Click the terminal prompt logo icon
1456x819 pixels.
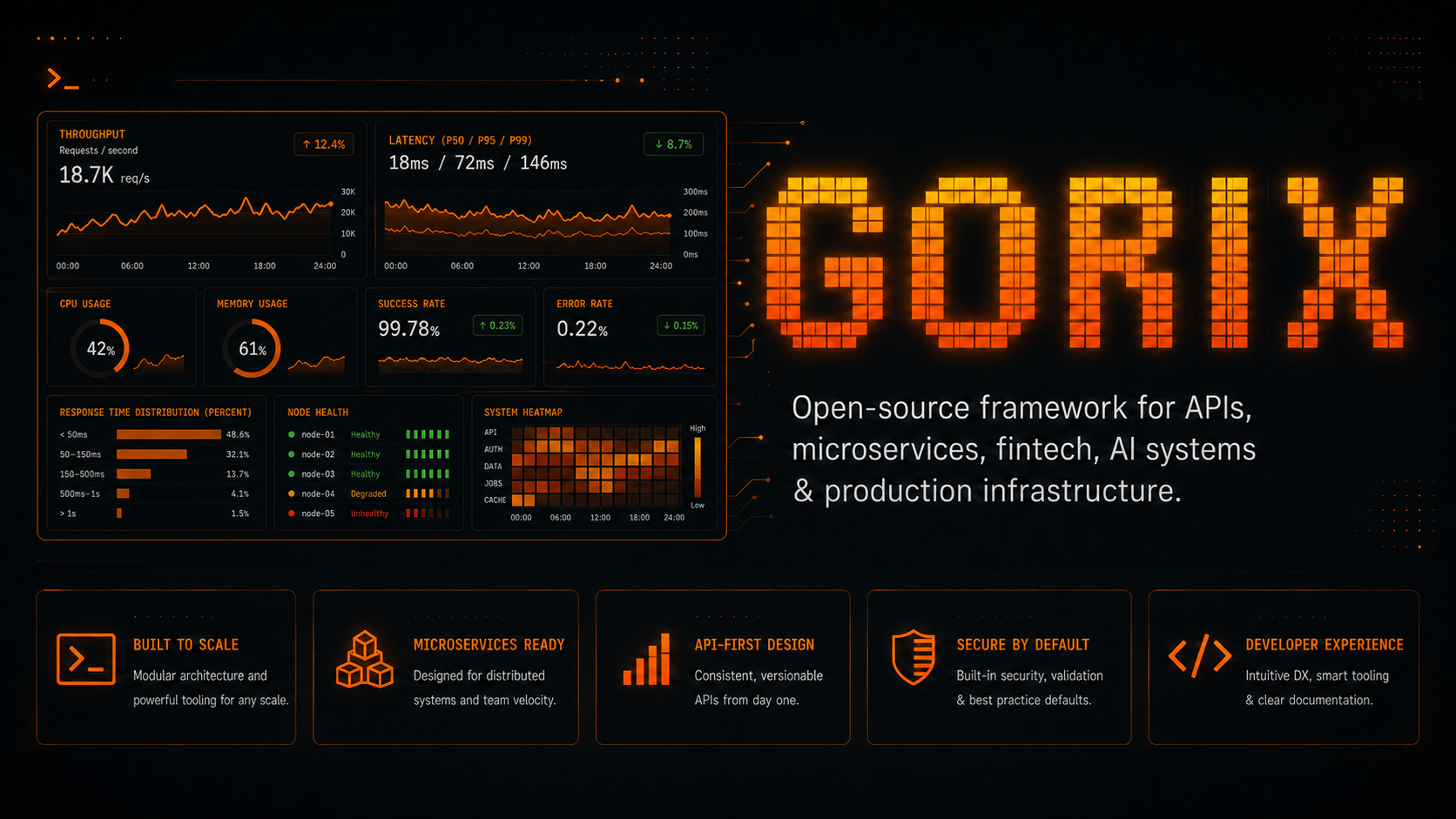click(63, 79)
